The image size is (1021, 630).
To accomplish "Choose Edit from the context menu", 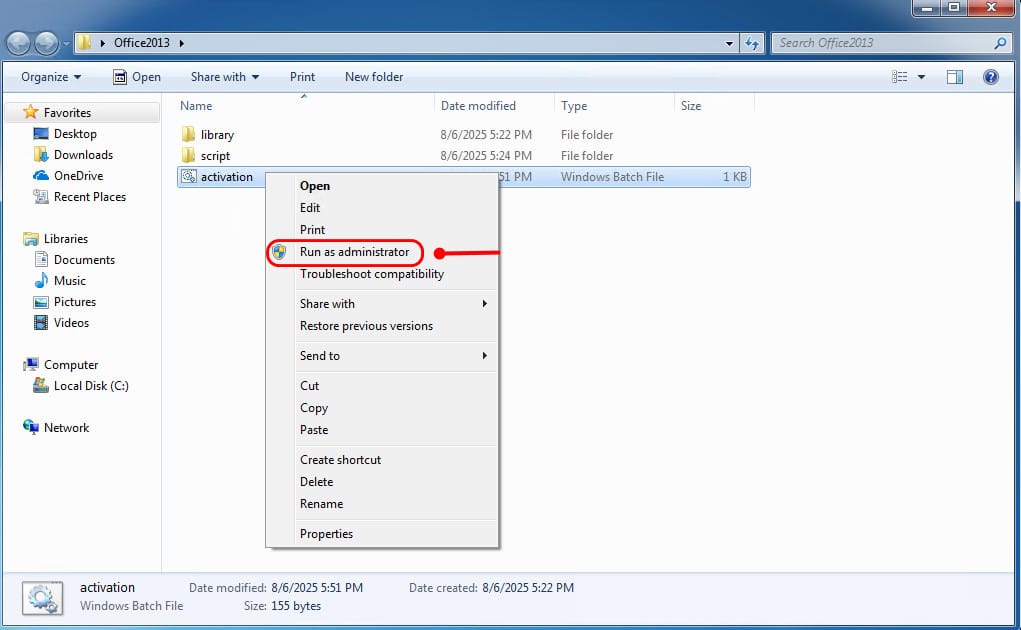I will tap(310, 208).
